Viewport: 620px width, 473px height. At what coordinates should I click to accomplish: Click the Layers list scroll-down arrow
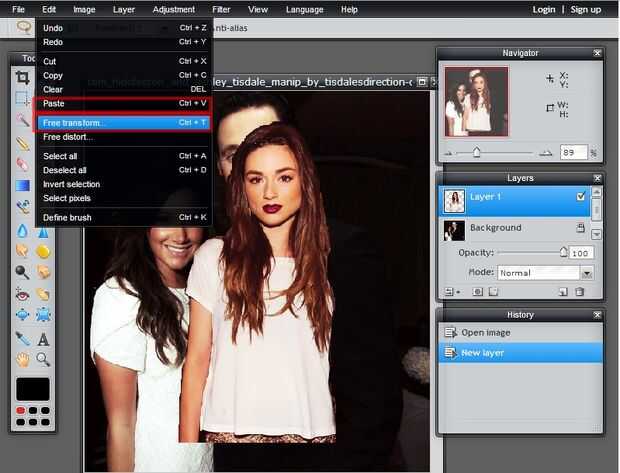tap(596, 234)
